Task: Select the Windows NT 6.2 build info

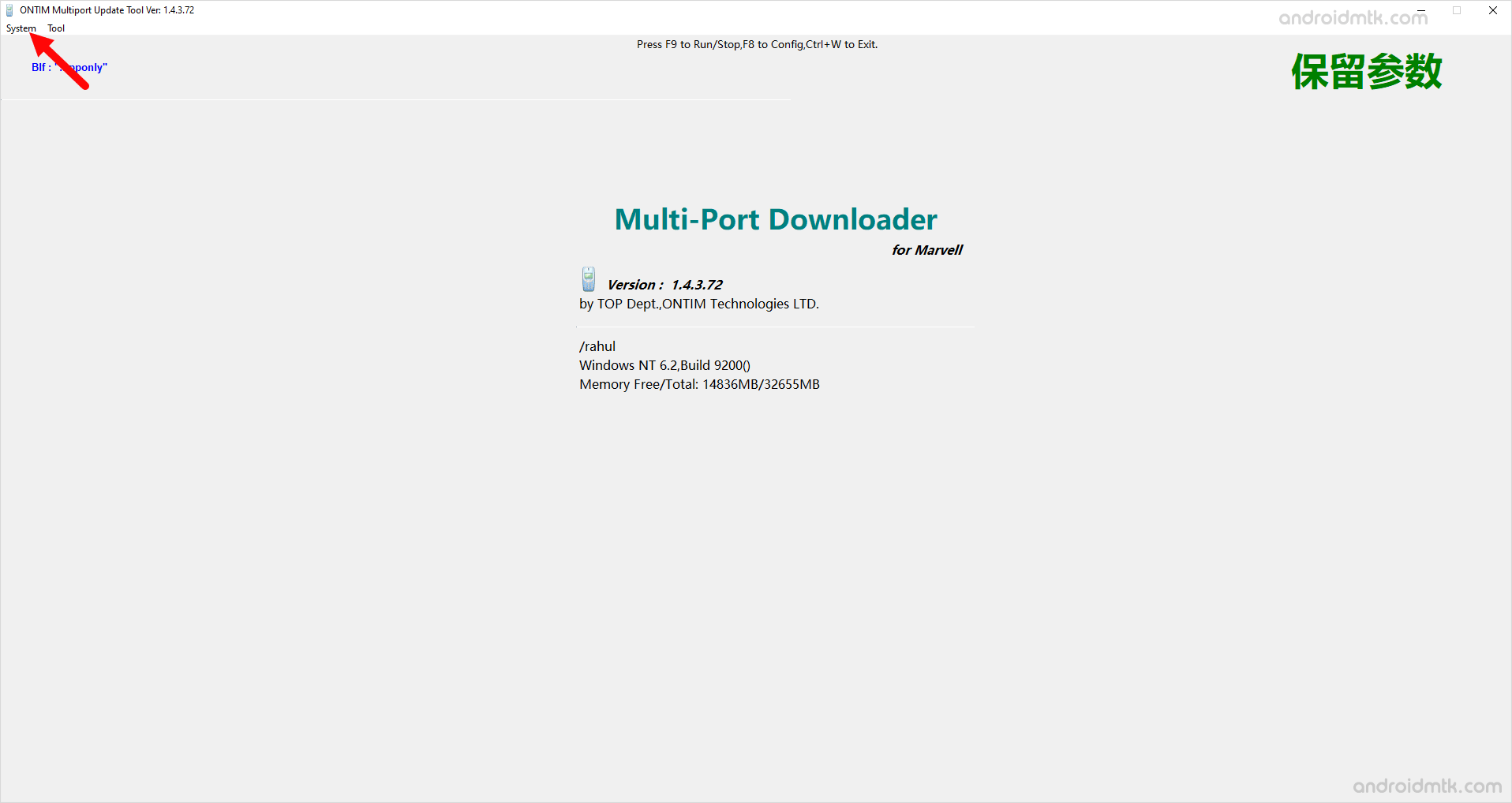Action: click(x=664, y=364)
